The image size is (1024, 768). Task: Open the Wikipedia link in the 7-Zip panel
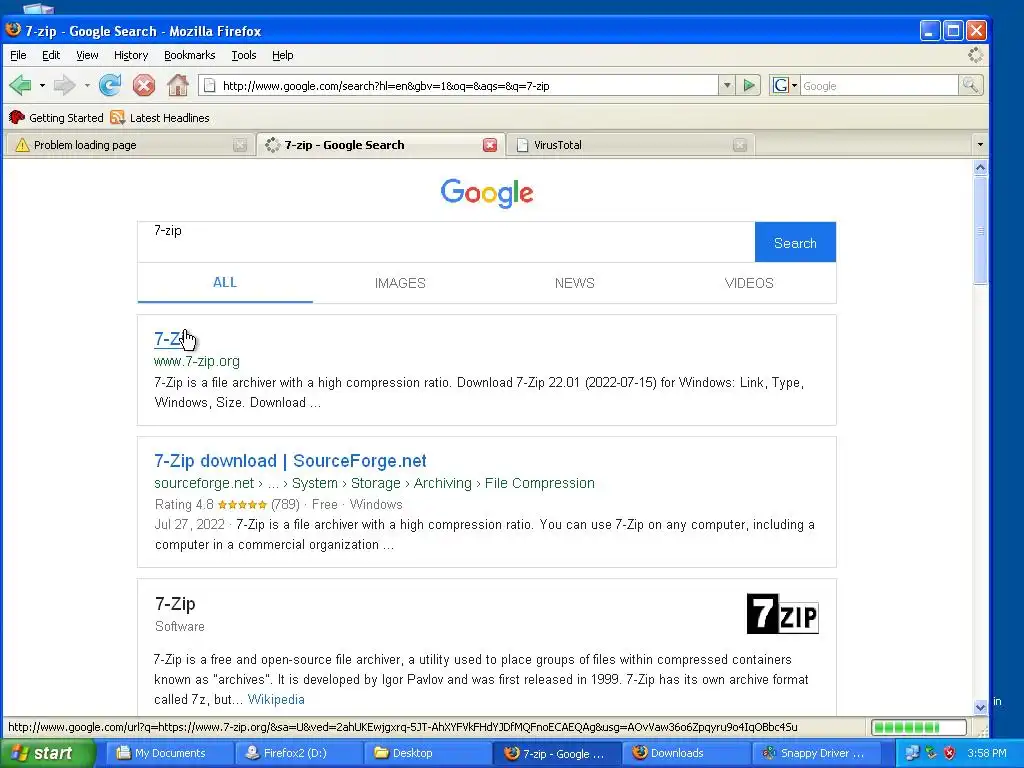pyautogui.click(x=276, y=699)
